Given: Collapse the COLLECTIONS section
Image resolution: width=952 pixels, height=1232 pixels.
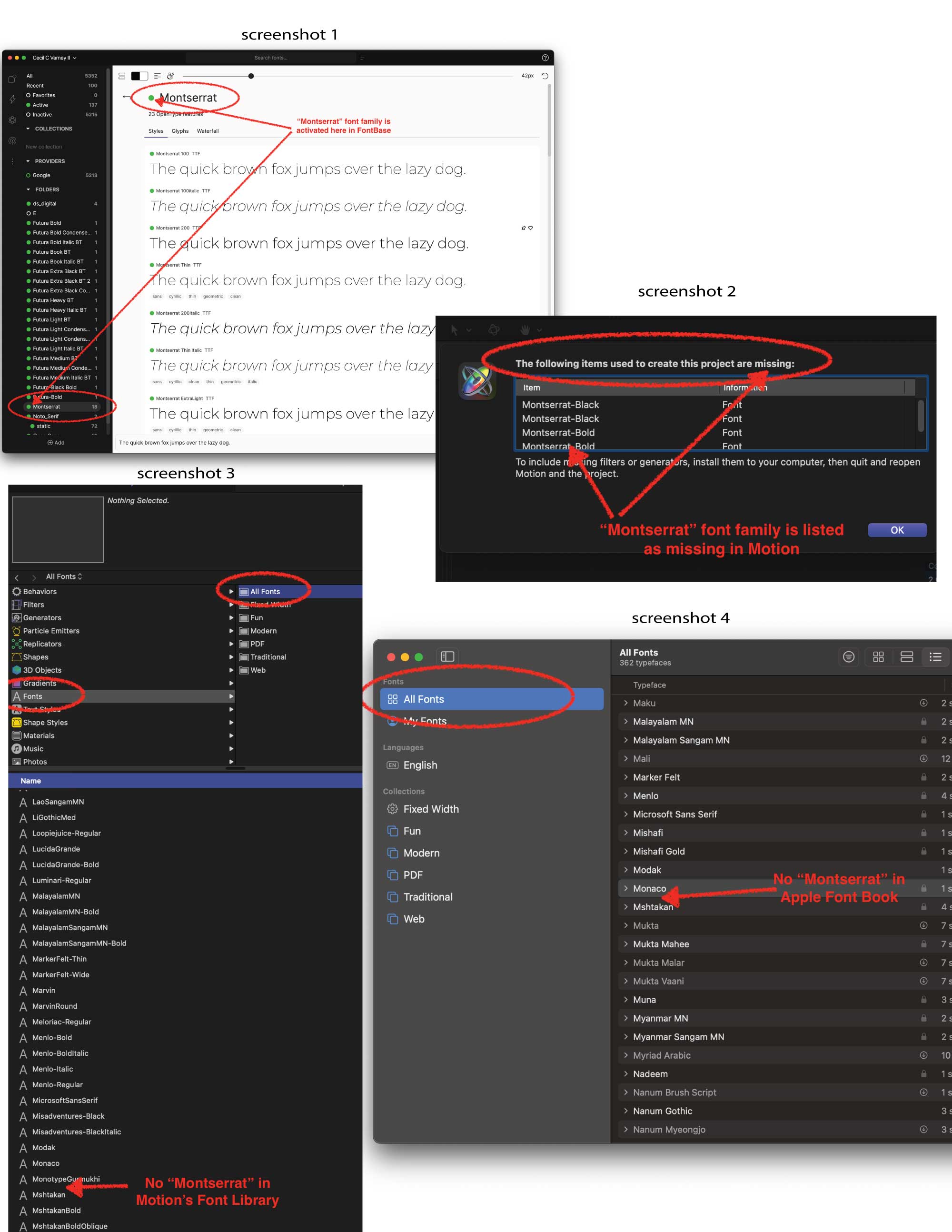Looking at the screenshot, I should pos(28,129).
